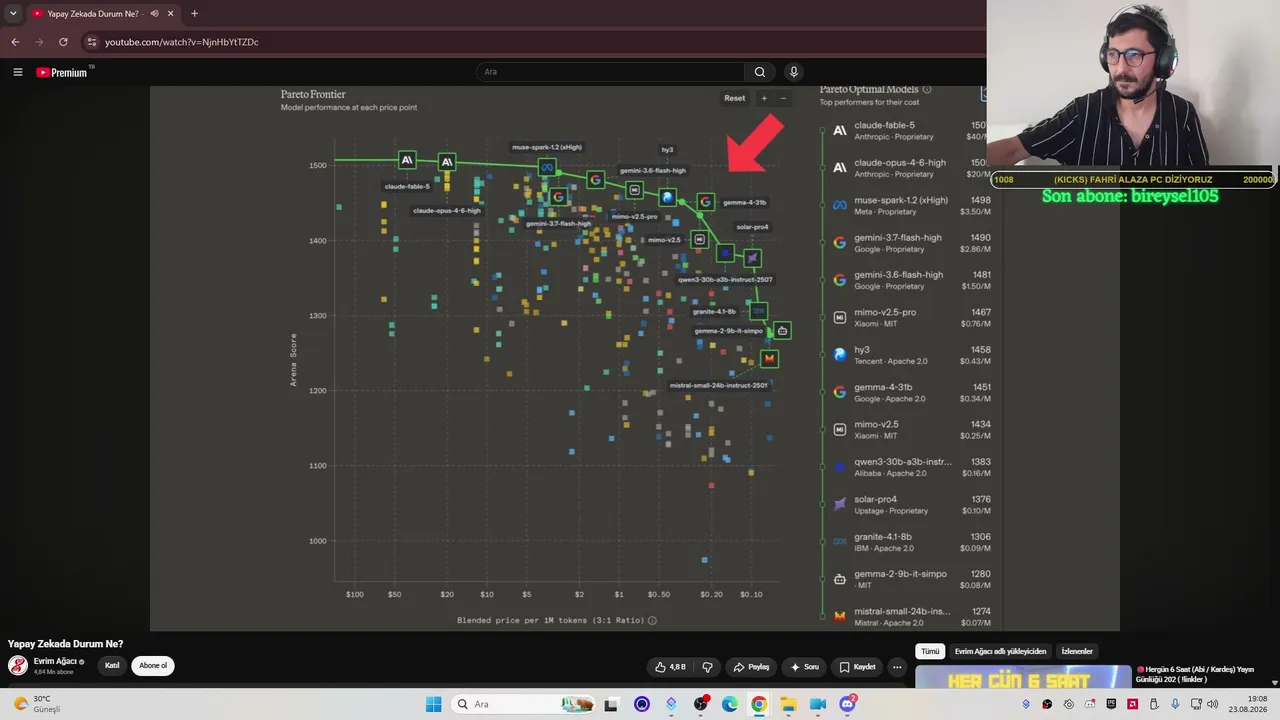Click the Mistral 'M' node on the chart
1280x720 pixels.
pos(769,359)
